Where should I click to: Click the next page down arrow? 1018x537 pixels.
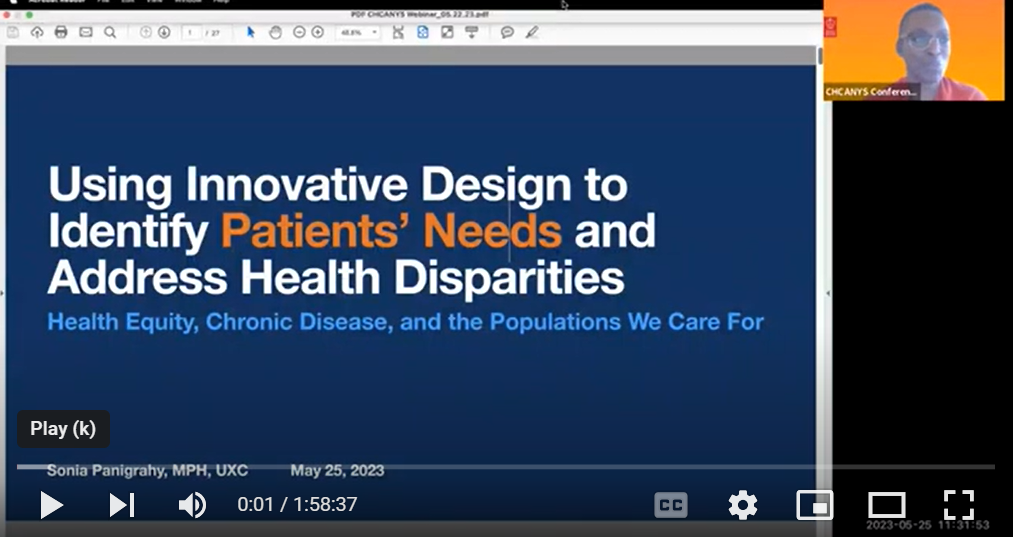(x=164, y=32)
